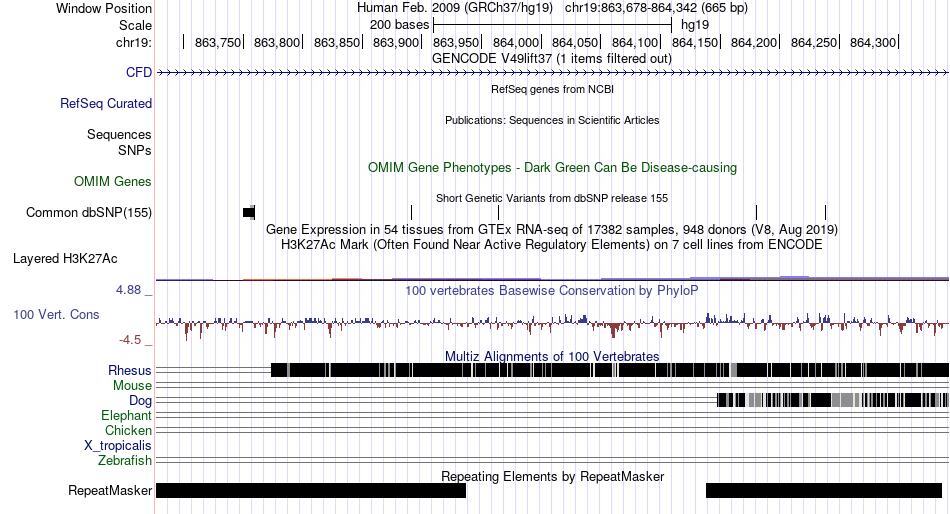Click the chr19:863,678-864,342 position text
Screen dimensions: 950x514
coord(656,8)
